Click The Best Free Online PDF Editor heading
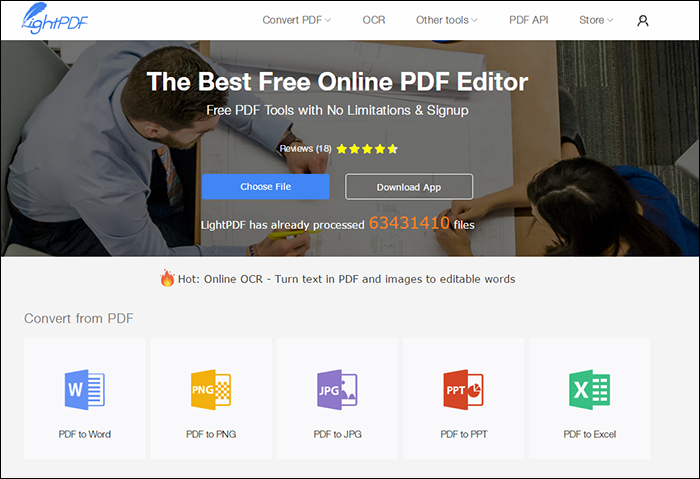 pyautogui.click(x=337, y=82)
